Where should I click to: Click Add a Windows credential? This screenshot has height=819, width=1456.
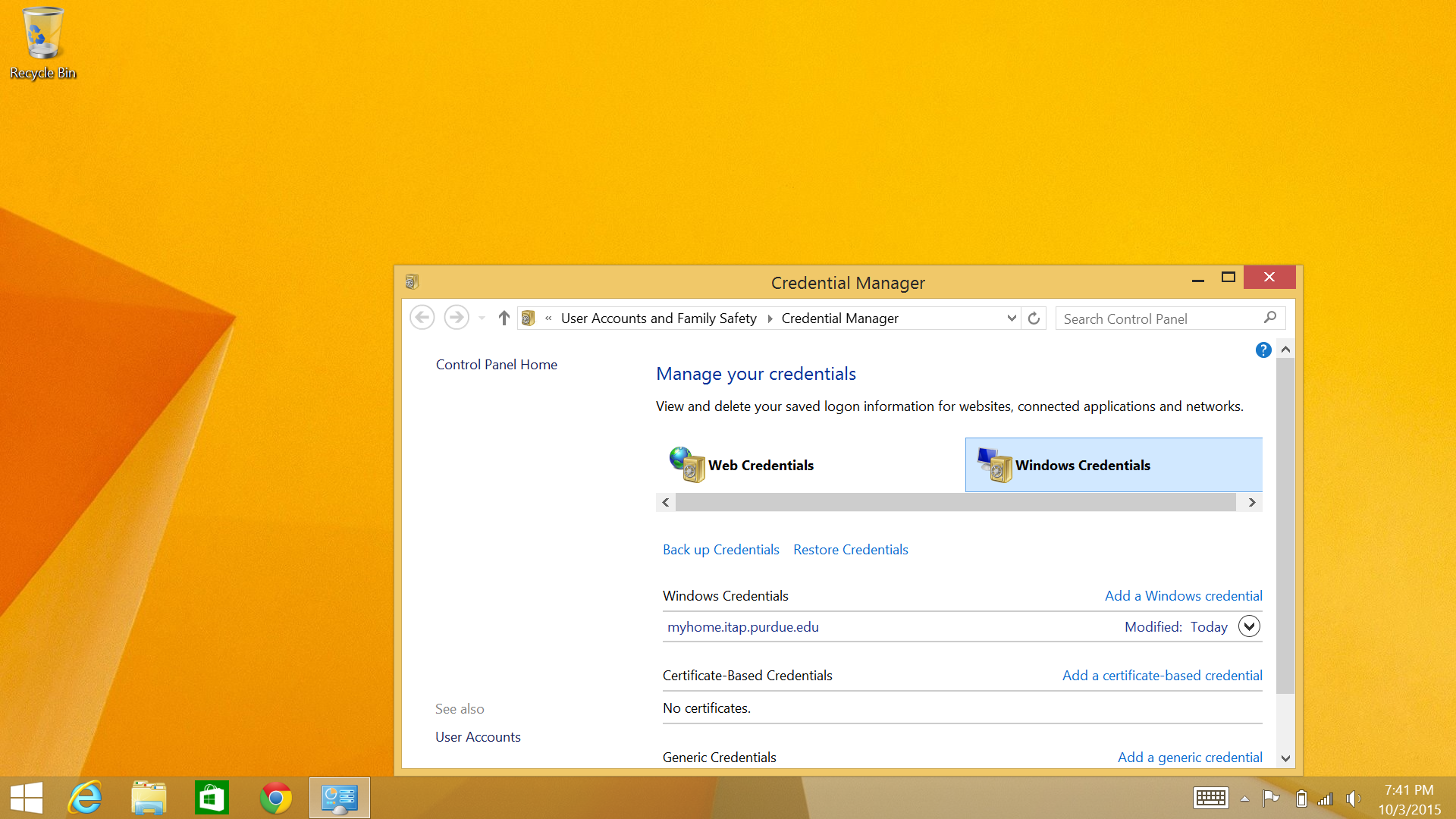(1183, 596)
